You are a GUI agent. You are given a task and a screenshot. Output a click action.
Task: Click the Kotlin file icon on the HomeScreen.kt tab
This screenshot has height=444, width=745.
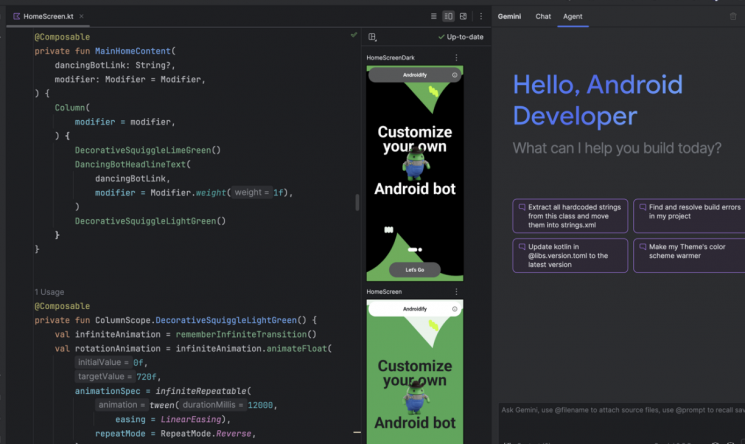(x=17, y=16)
